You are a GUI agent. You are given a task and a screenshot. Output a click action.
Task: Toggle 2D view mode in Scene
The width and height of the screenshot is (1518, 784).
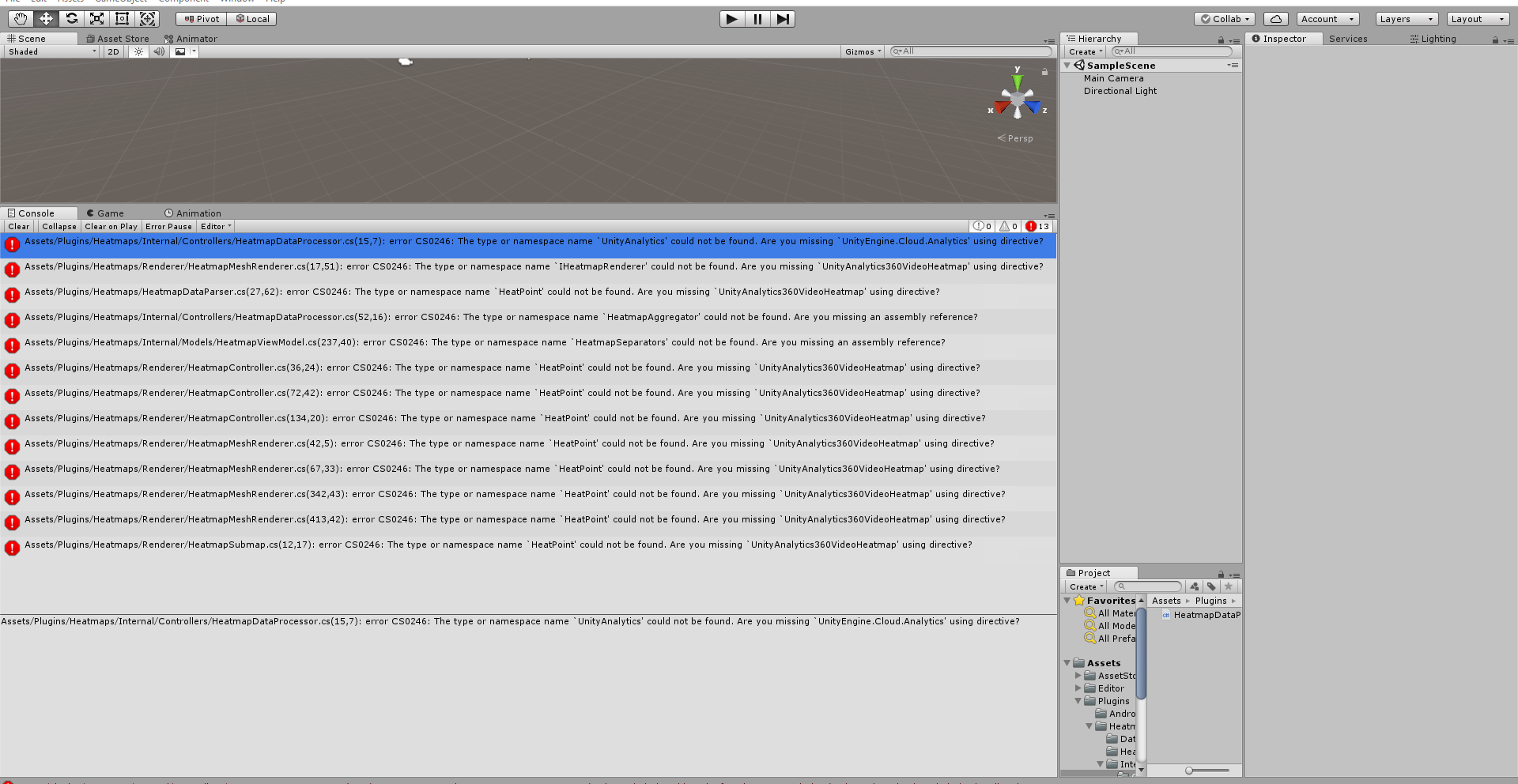click(113, 51)
